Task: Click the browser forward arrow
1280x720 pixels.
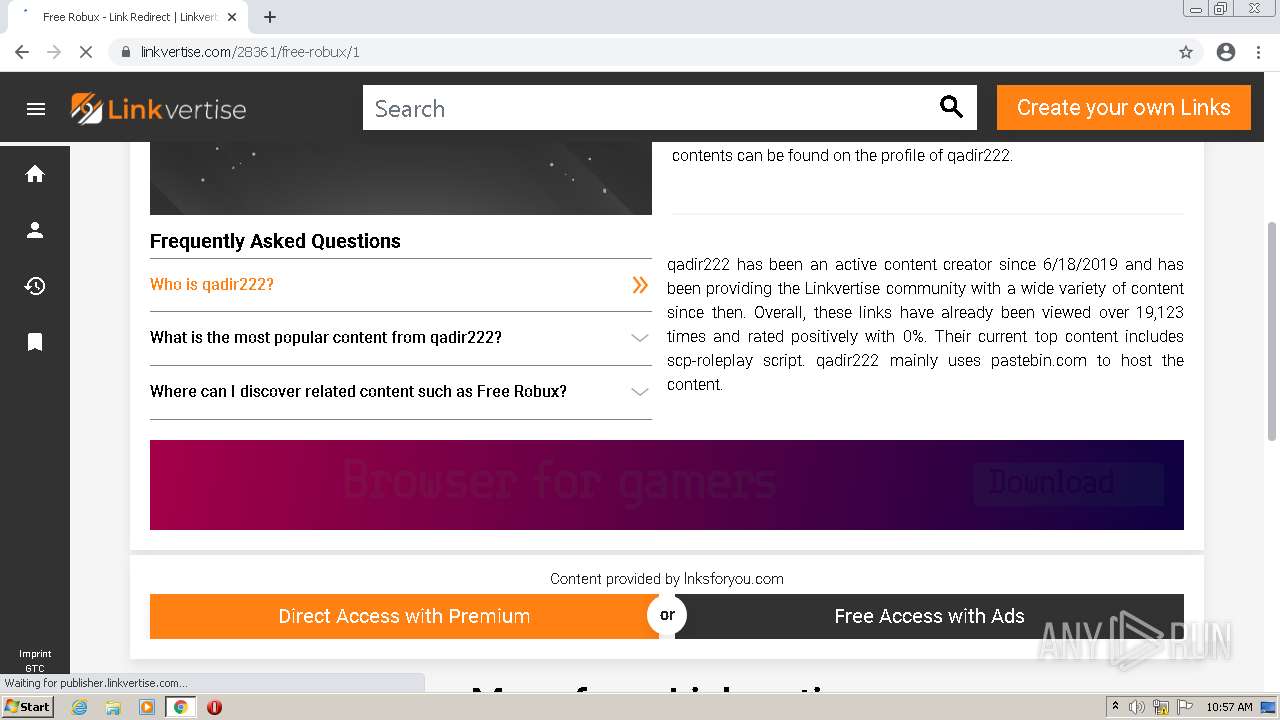Action: (x=54, y=52)
